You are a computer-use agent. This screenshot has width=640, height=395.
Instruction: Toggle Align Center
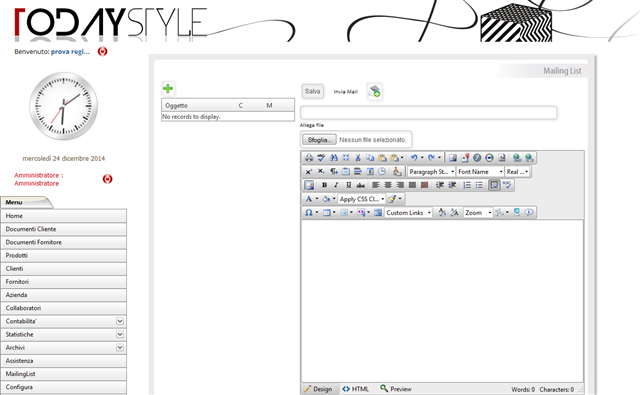(x=388, y=185)
